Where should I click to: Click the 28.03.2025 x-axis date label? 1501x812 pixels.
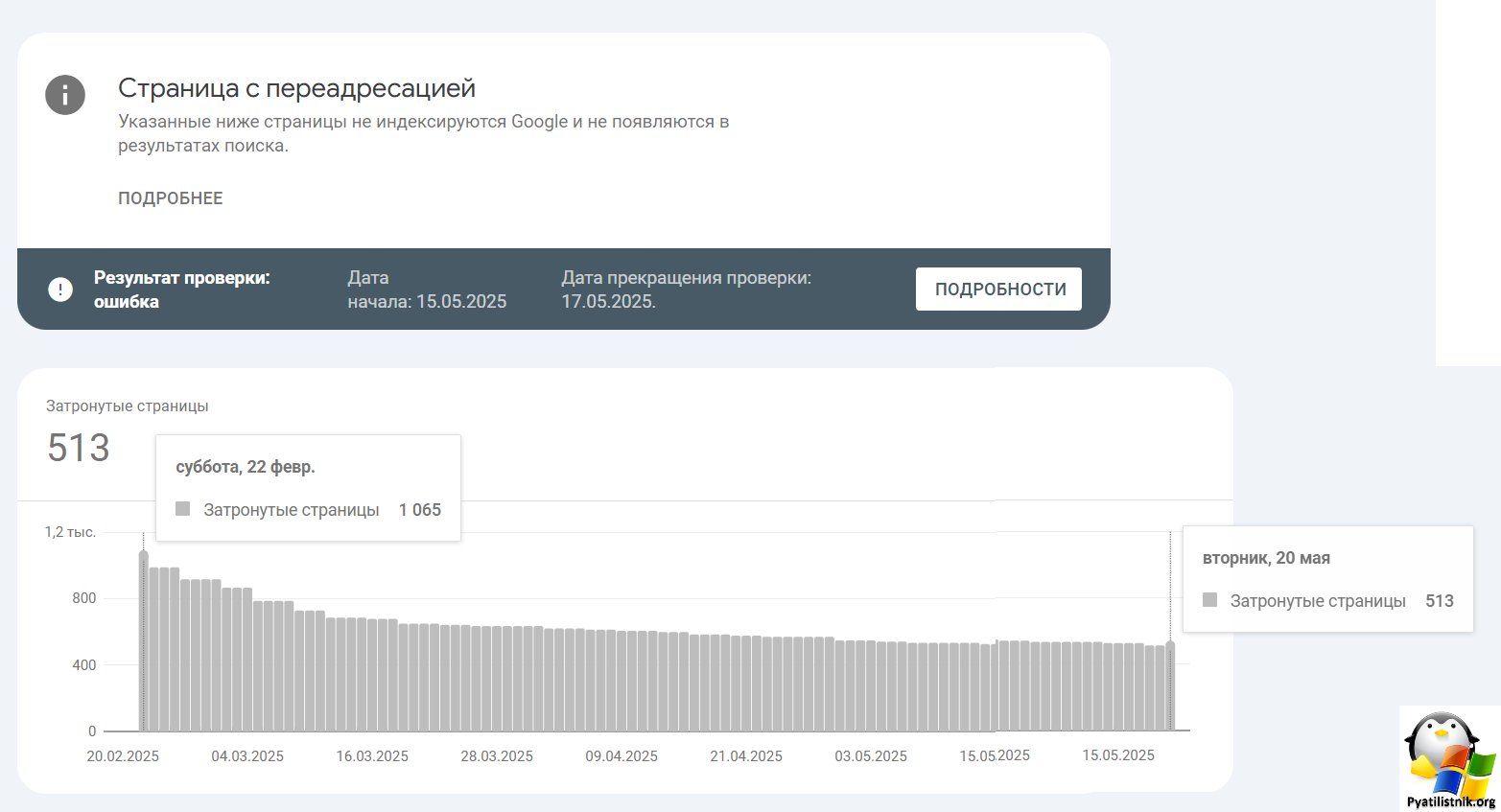click(497, 756)
